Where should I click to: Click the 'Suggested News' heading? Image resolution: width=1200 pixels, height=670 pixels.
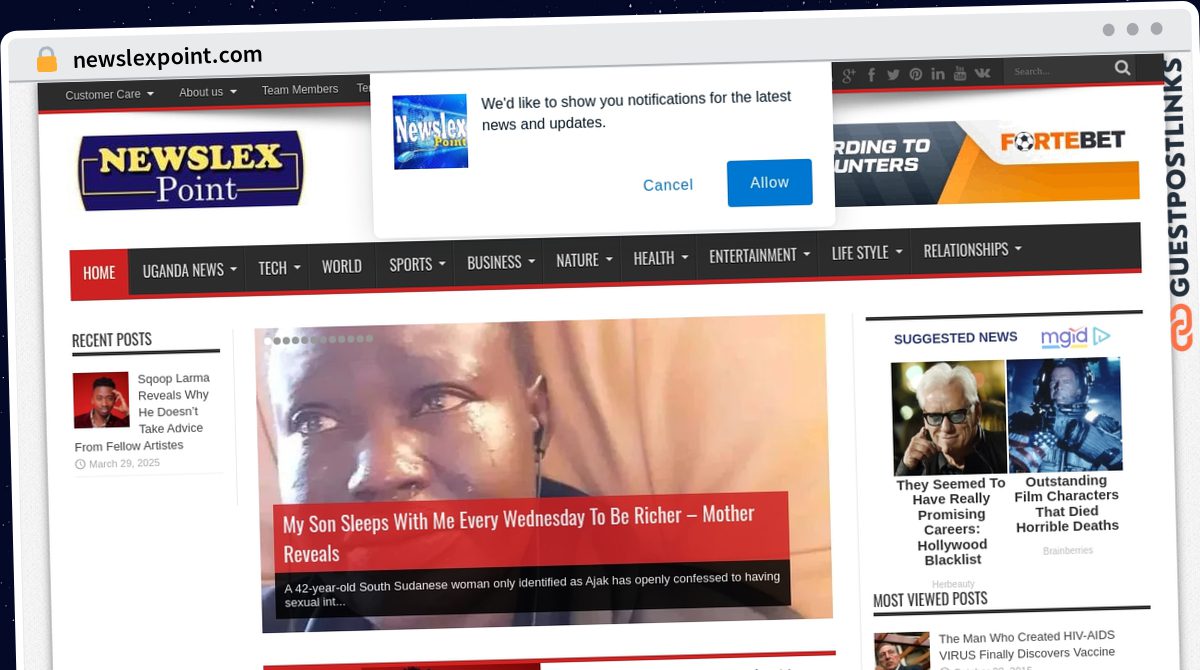pos(956,338)
